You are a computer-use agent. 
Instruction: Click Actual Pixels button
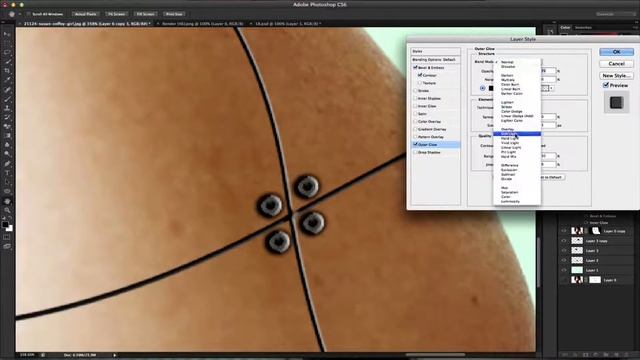point(85,14)
